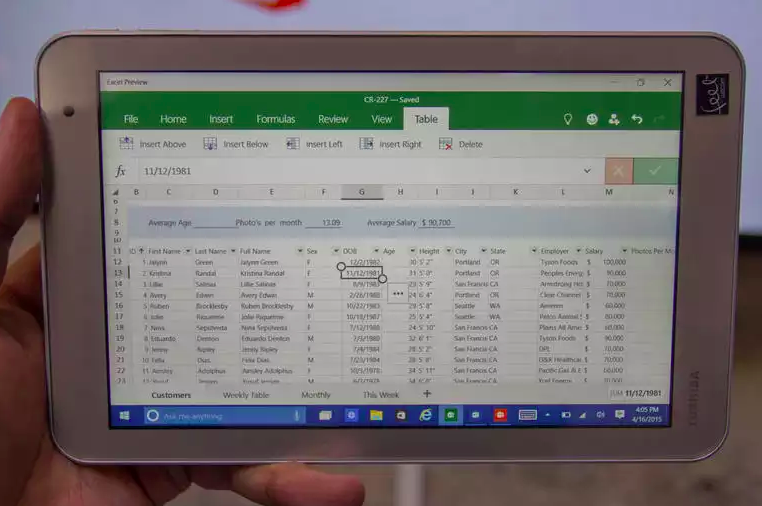Select the This Week sheet tab

tap(381, 395)
